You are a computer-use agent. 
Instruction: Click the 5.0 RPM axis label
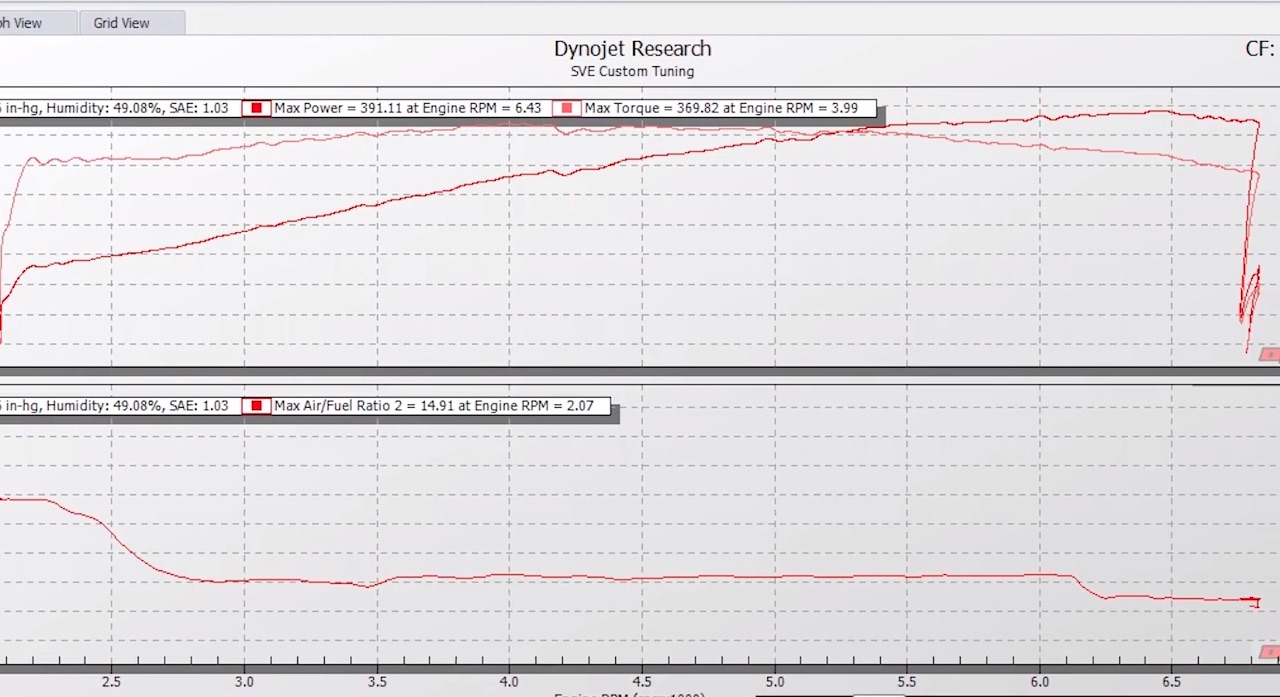pyautogui.click(x=775, y=682)
